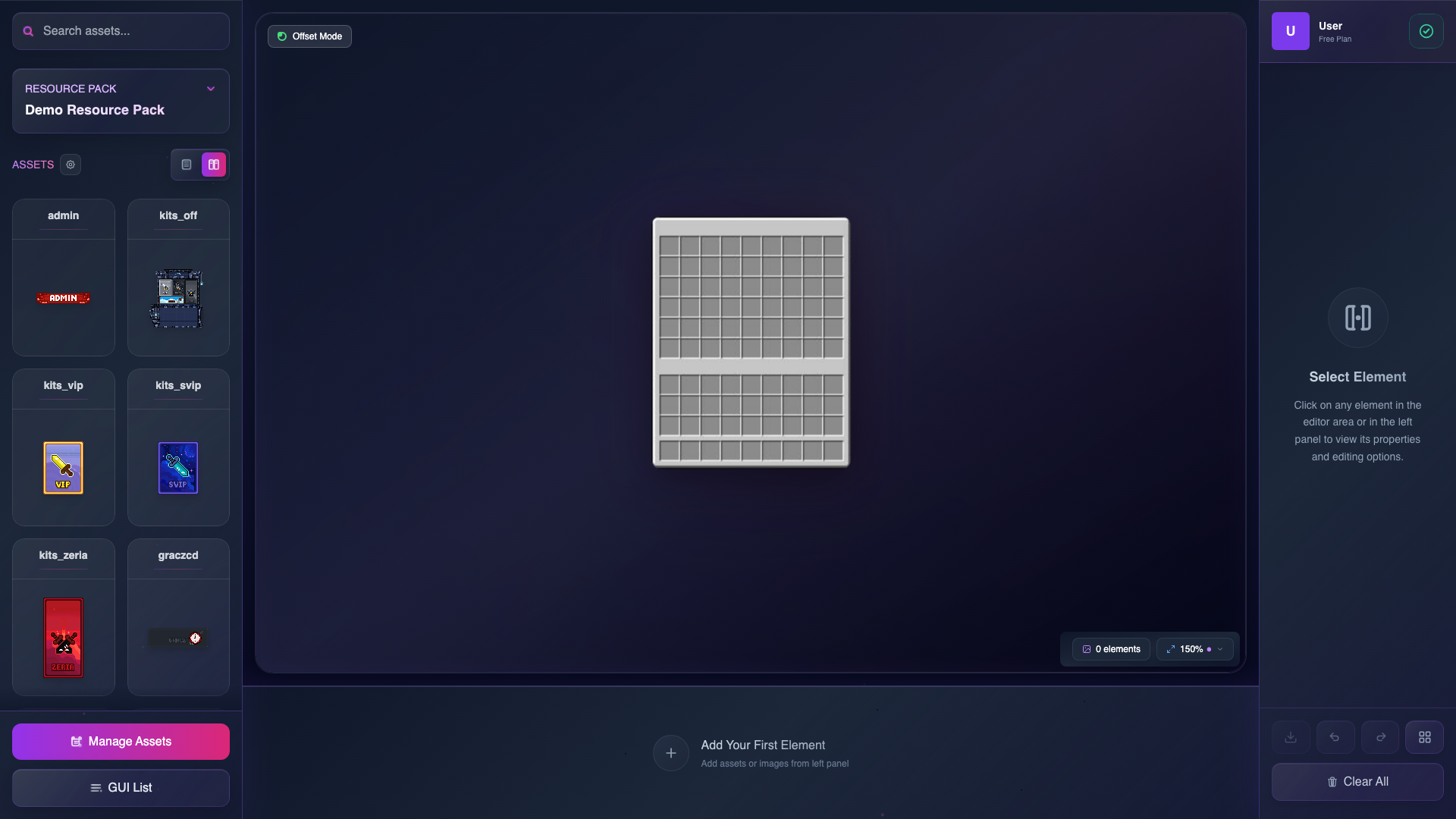Toggle Offset Mode
The width and height of the screenshot is (1456, 819).
309,36
